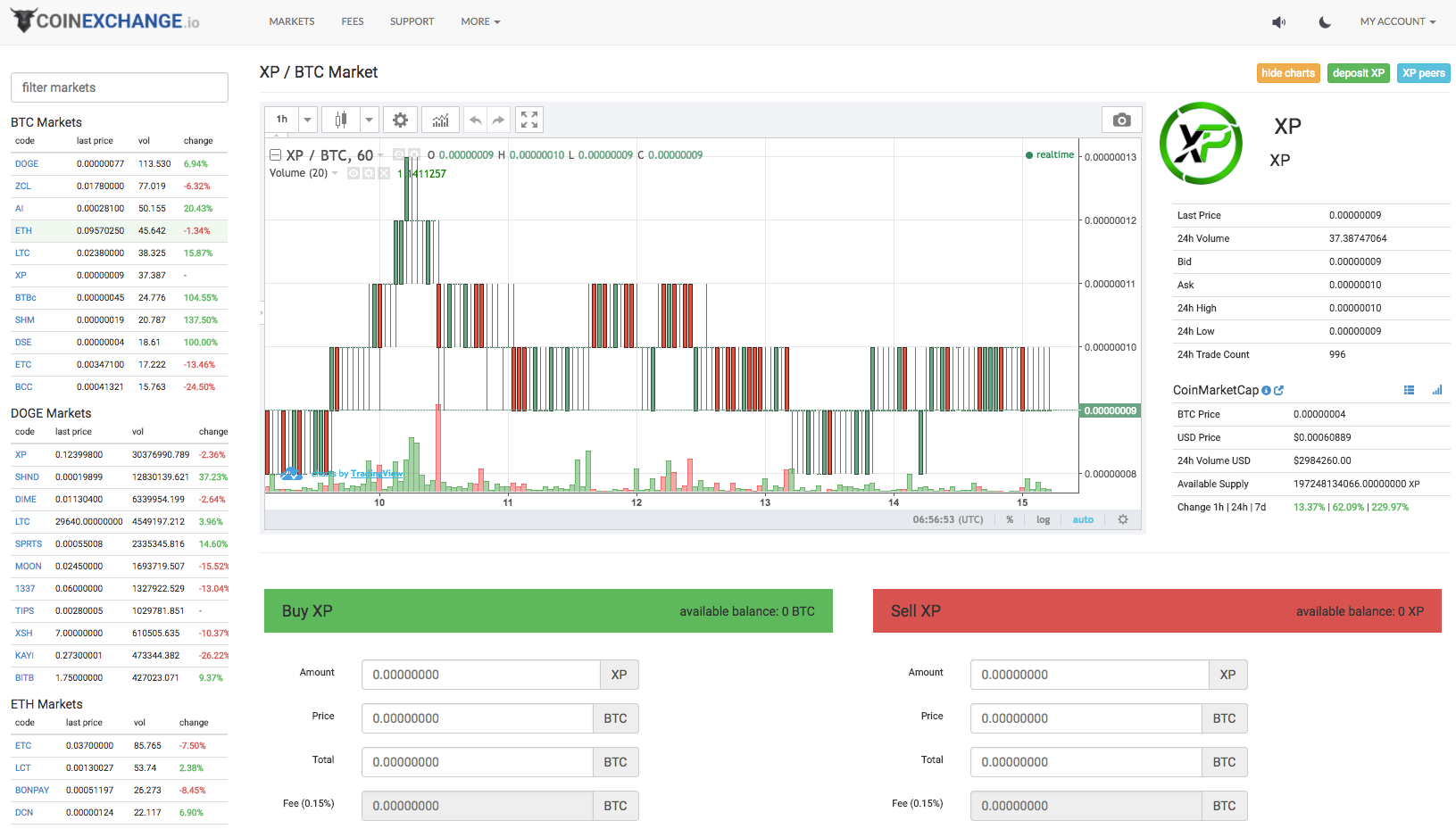Open SPRTS in DOGE Markets
The width and height of the screenshot is (1456, 829).
coord(29,544)
